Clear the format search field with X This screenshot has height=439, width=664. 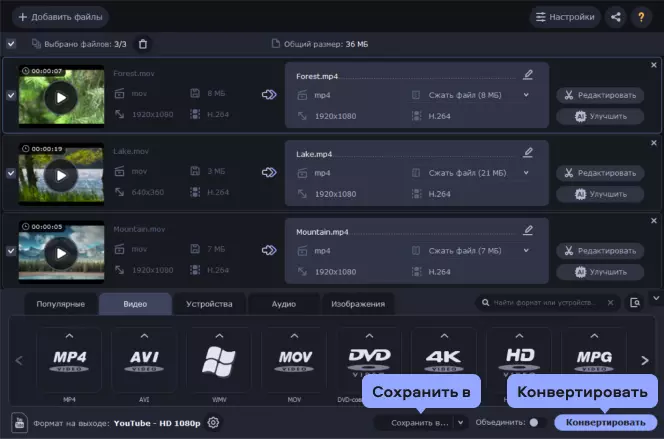[610, 303]
